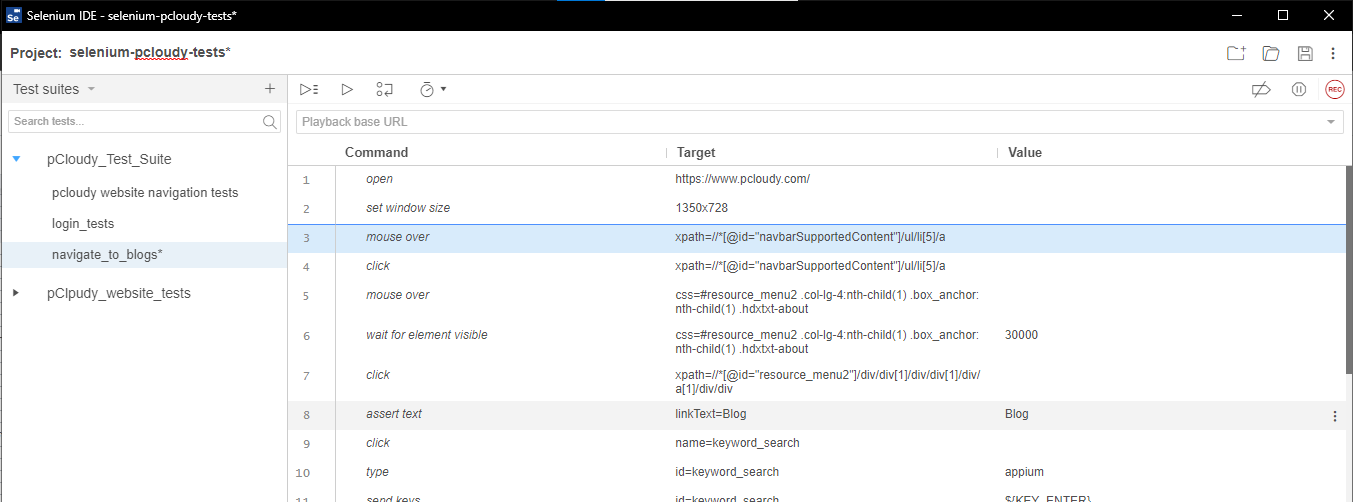Toggle disable breakpoints icon

[1261, 89]
